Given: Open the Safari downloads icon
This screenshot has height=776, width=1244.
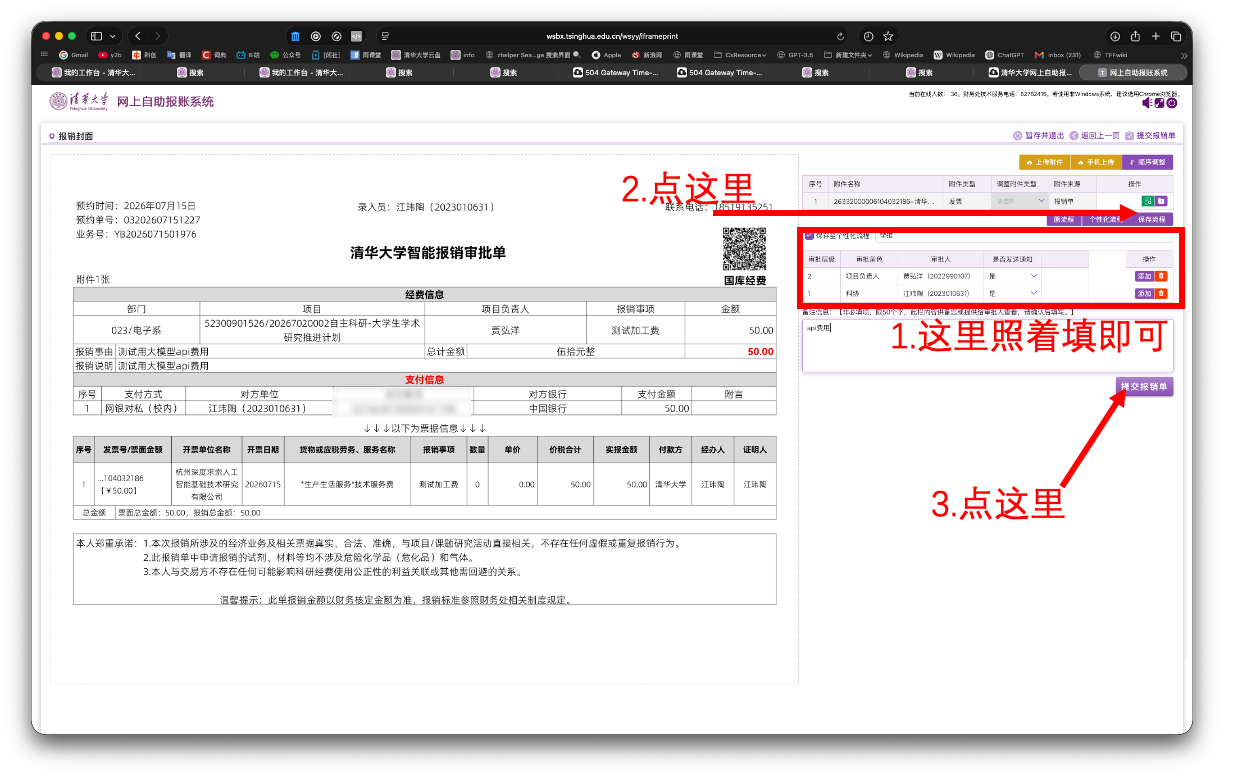Looking at the screenshot, I should tap(1116, 36).
